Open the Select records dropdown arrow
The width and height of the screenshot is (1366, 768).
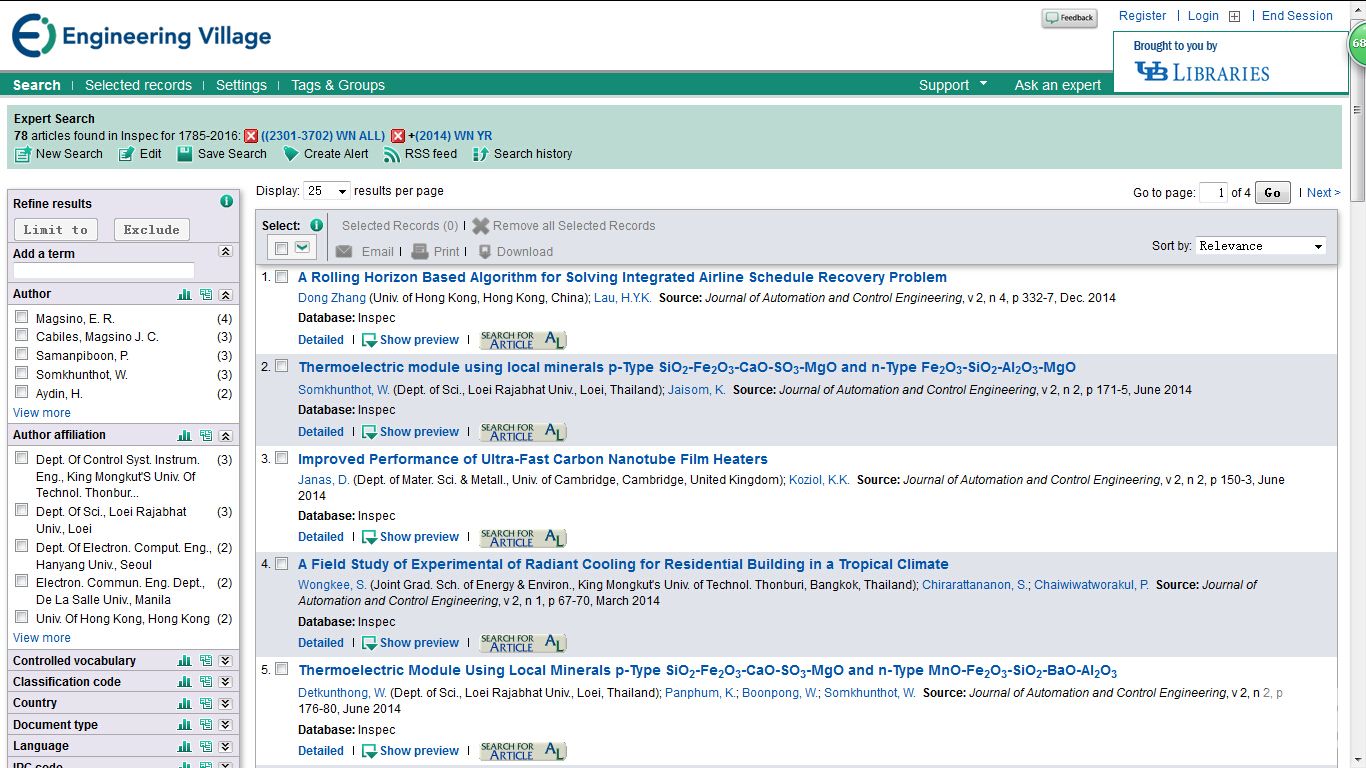tap(302, 247)
